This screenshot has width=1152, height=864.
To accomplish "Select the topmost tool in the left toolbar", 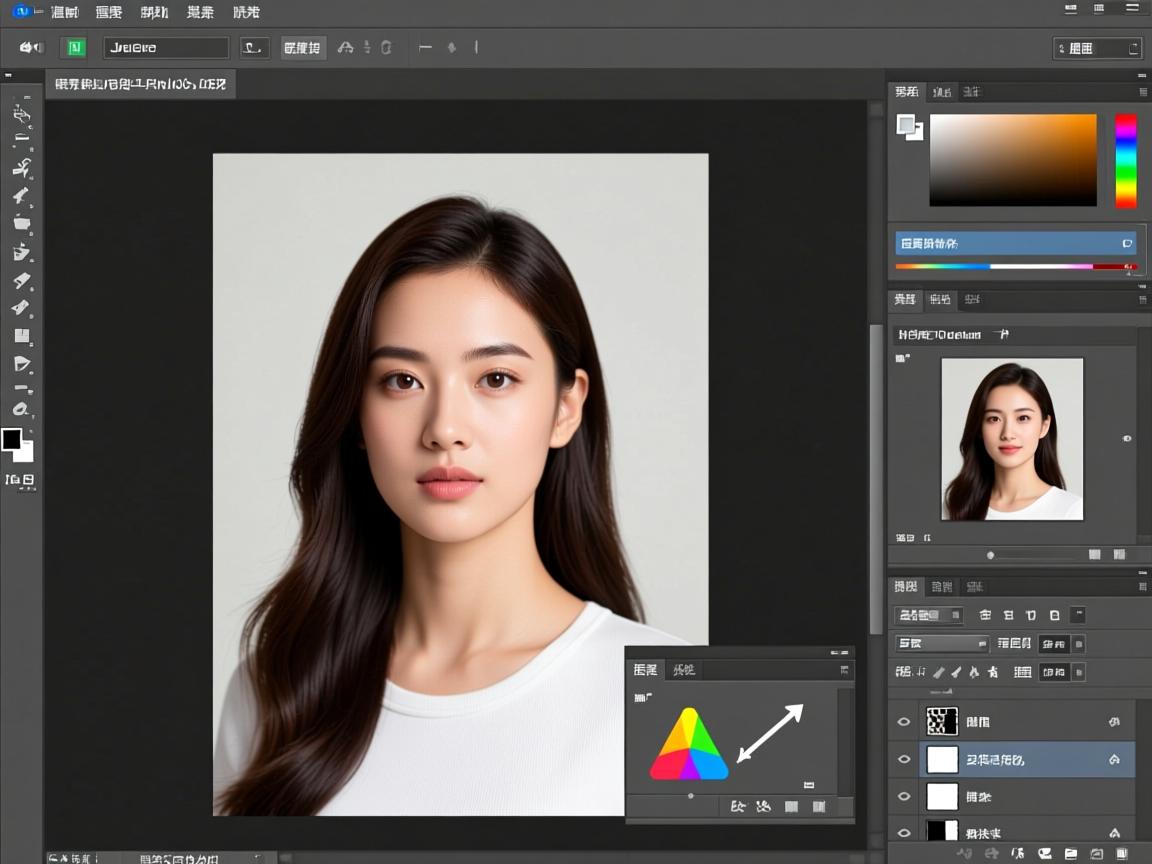I will pos(21,113).
